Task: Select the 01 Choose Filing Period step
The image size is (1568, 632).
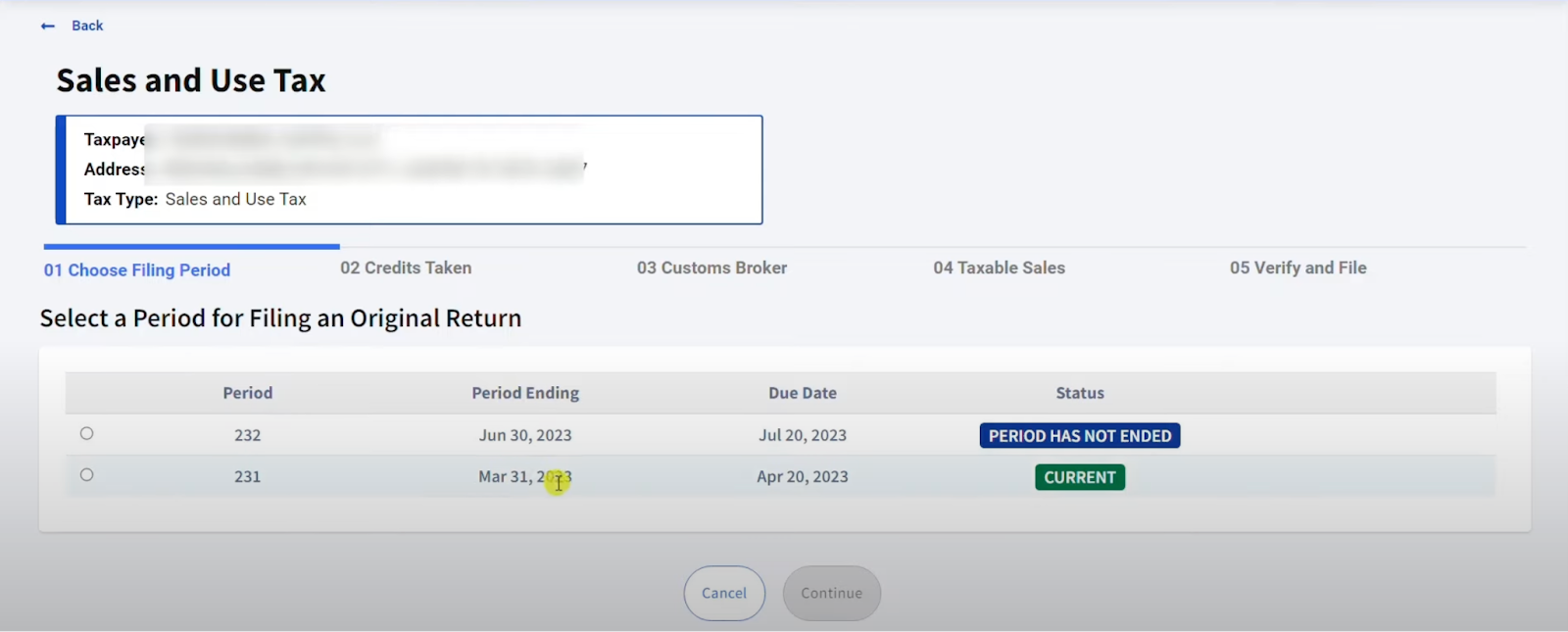Action: coord(136,269)
